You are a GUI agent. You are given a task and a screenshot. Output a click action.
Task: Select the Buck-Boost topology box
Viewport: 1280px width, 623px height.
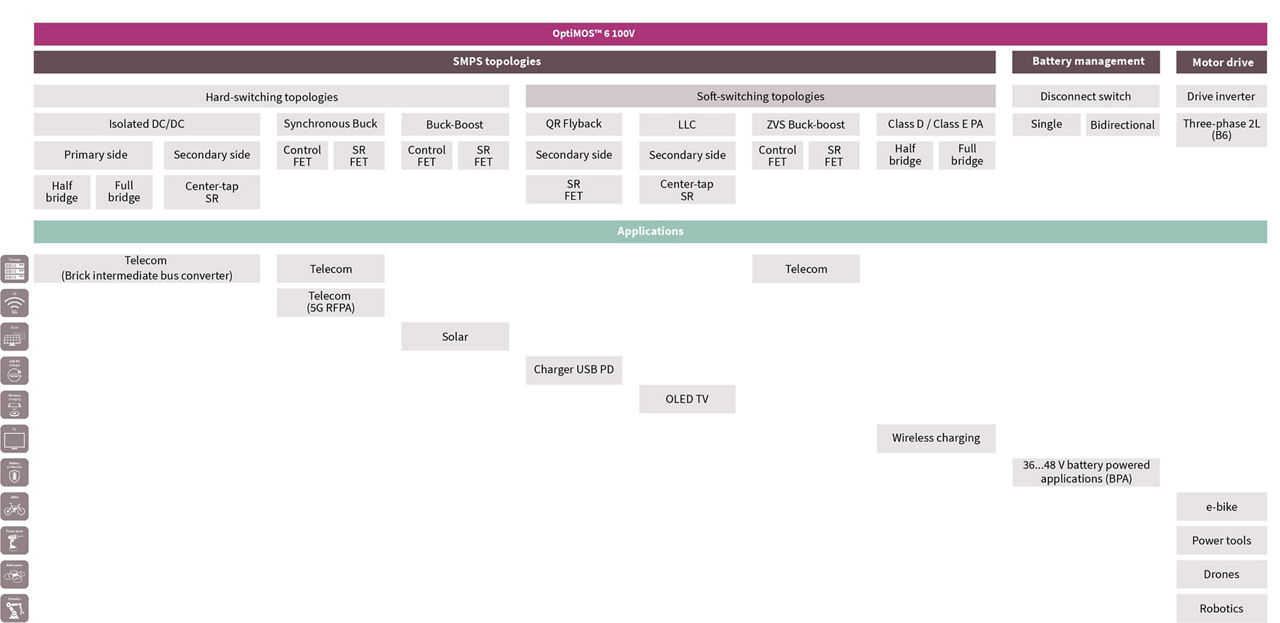click(455, 125)
